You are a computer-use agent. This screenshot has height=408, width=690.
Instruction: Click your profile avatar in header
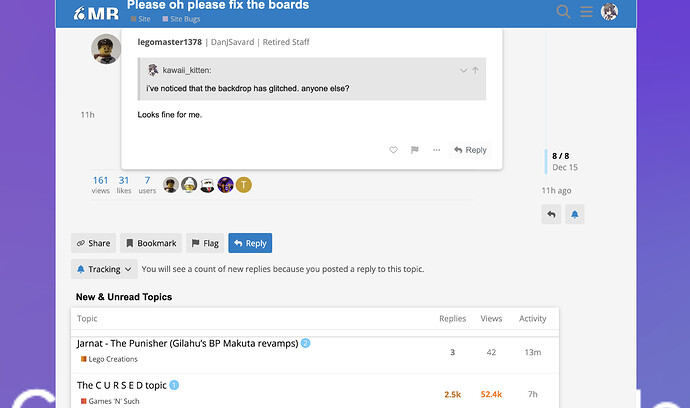pyautogui.click(x=609, y=12)
